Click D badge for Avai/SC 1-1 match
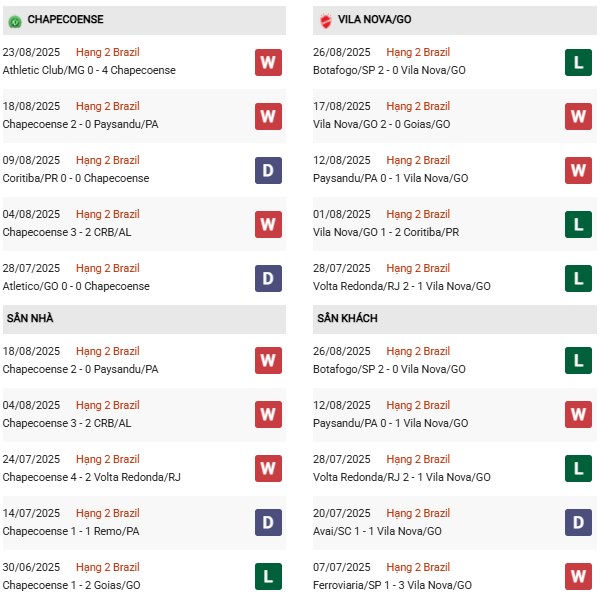The width and height of the screenshot is (600, 600). [578, 523]
